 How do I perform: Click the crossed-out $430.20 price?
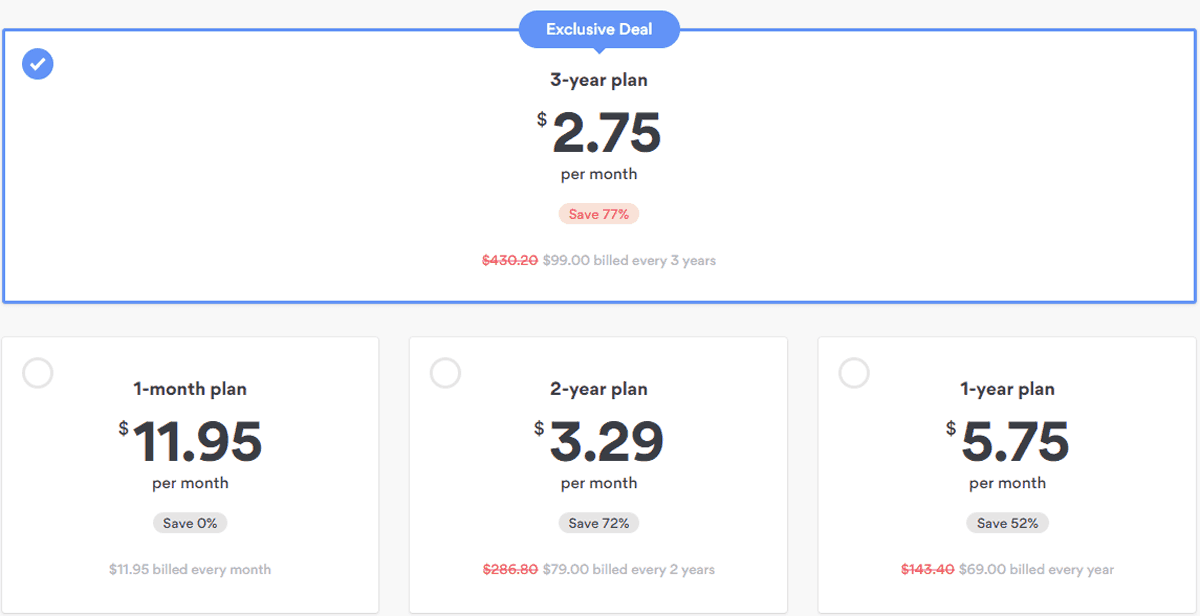(510, 260)
